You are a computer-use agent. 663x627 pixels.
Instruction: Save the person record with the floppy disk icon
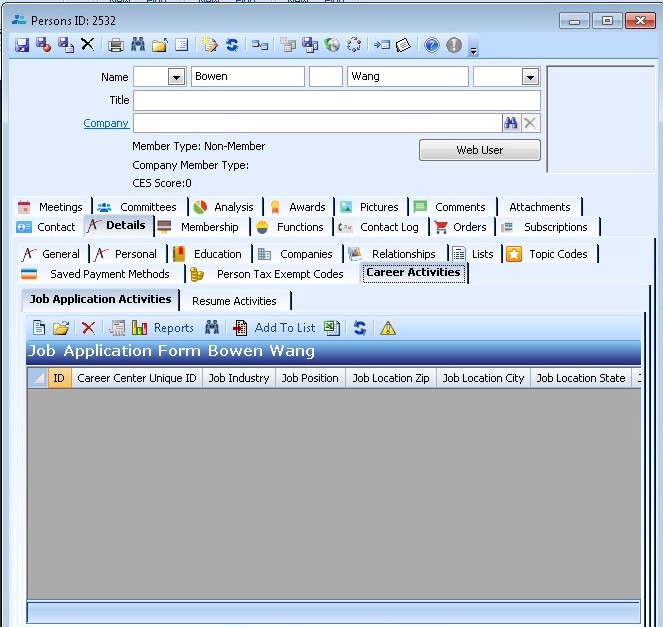tap(22, 45)
